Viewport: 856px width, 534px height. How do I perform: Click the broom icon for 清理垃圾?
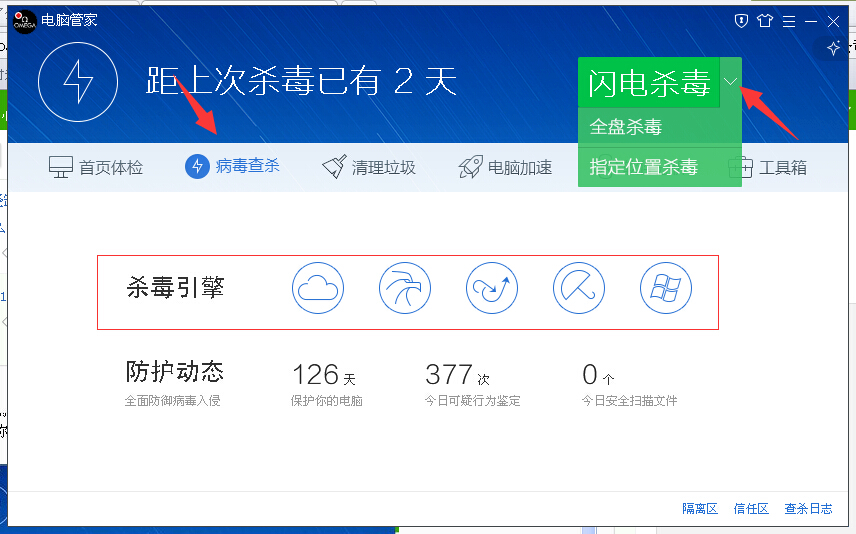pos(334,167)
